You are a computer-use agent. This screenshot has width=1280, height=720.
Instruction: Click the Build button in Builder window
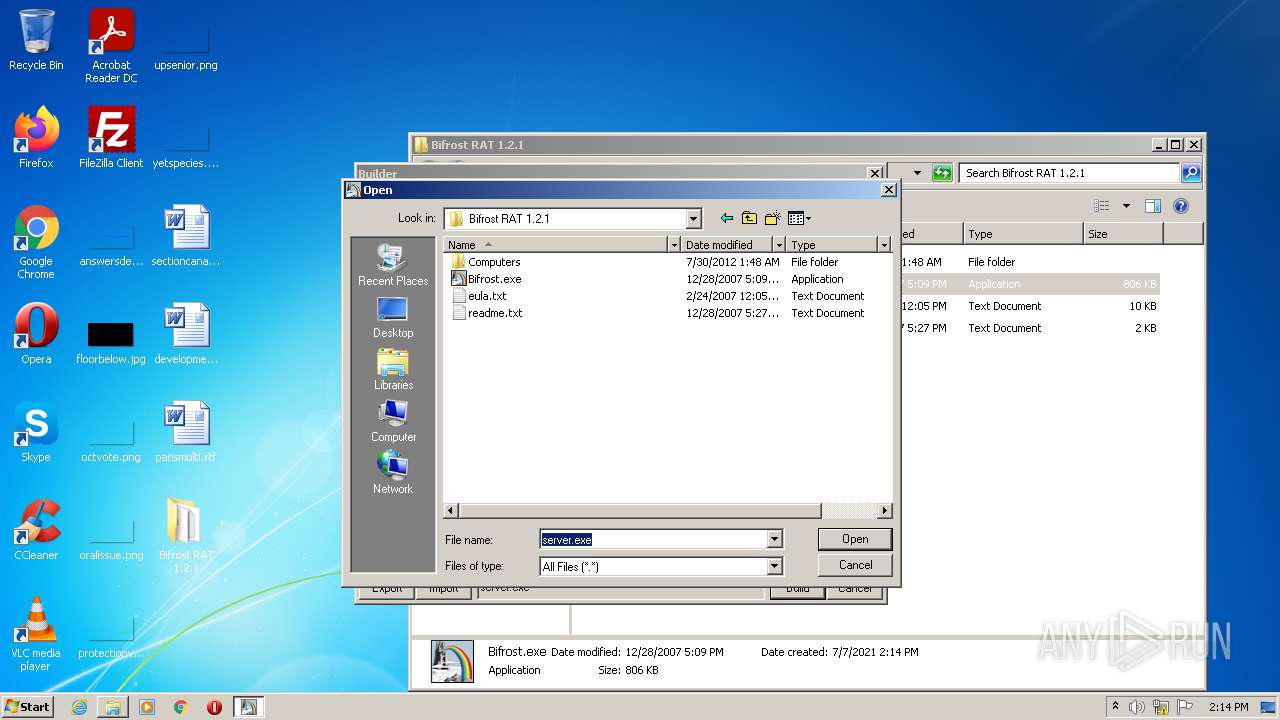[797, 591]
